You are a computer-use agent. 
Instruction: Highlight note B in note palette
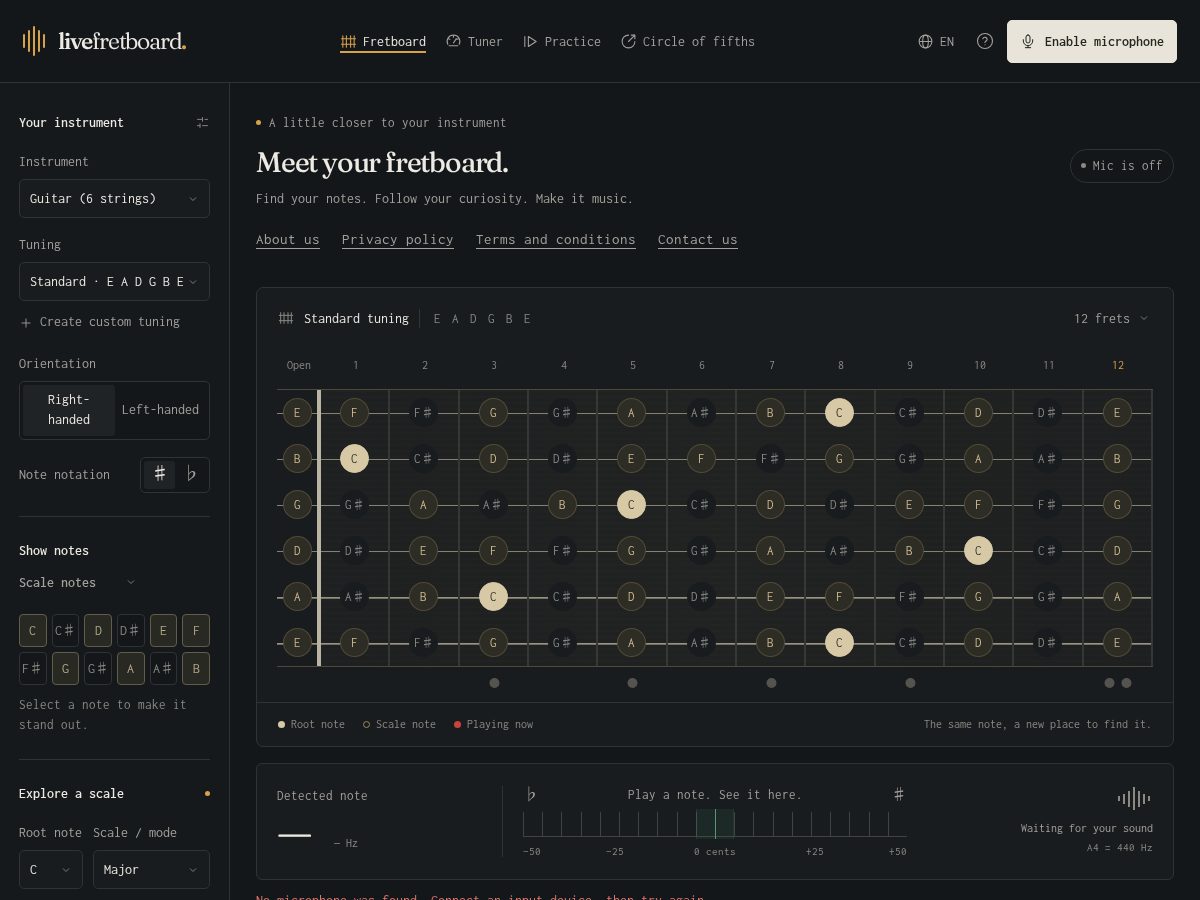[x=196, y=668]
